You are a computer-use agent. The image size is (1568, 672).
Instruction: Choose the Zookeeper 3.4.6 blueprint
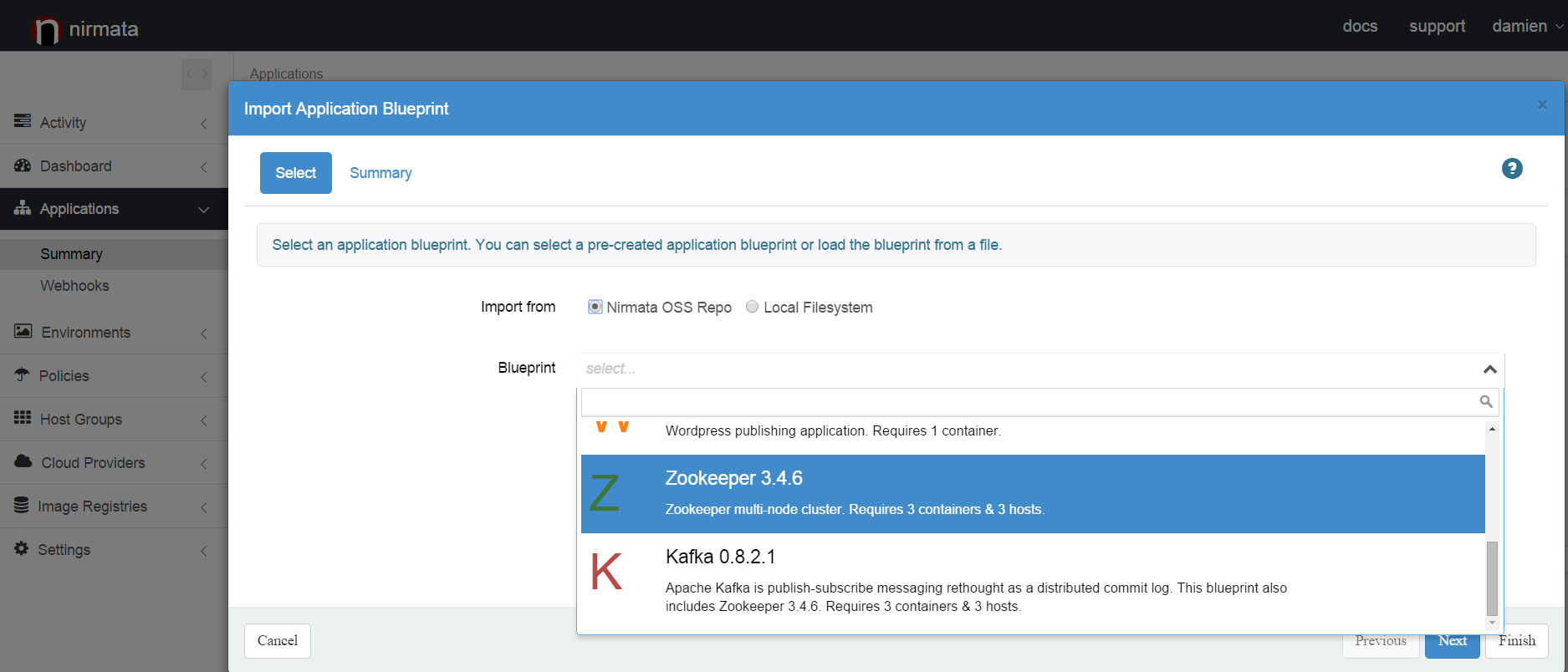point(1033,494)
